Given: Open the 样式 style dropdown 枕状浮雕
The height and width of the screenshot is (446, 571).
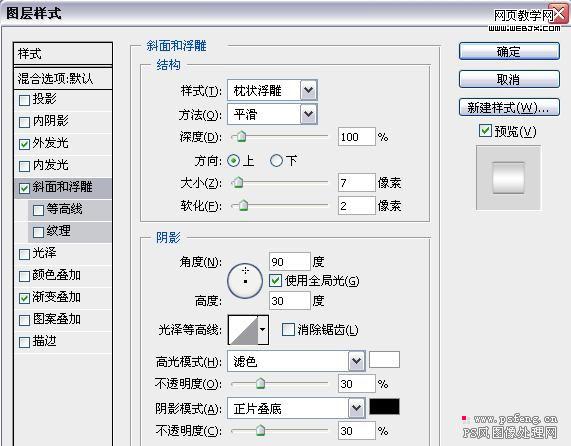Looking at the screenshot, I should point(272,90).
